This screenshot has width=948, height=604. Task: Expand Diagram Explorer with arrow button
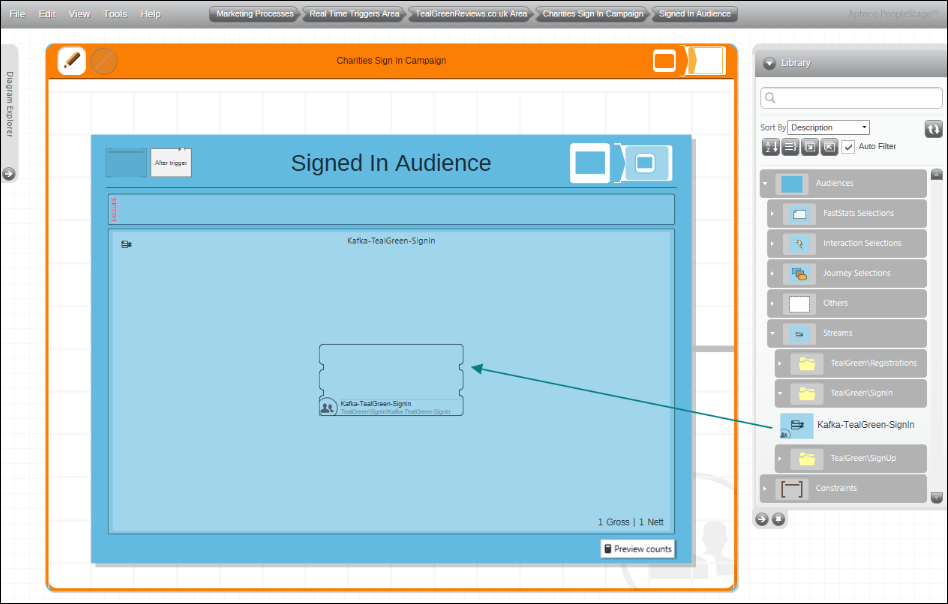point(9,174)
